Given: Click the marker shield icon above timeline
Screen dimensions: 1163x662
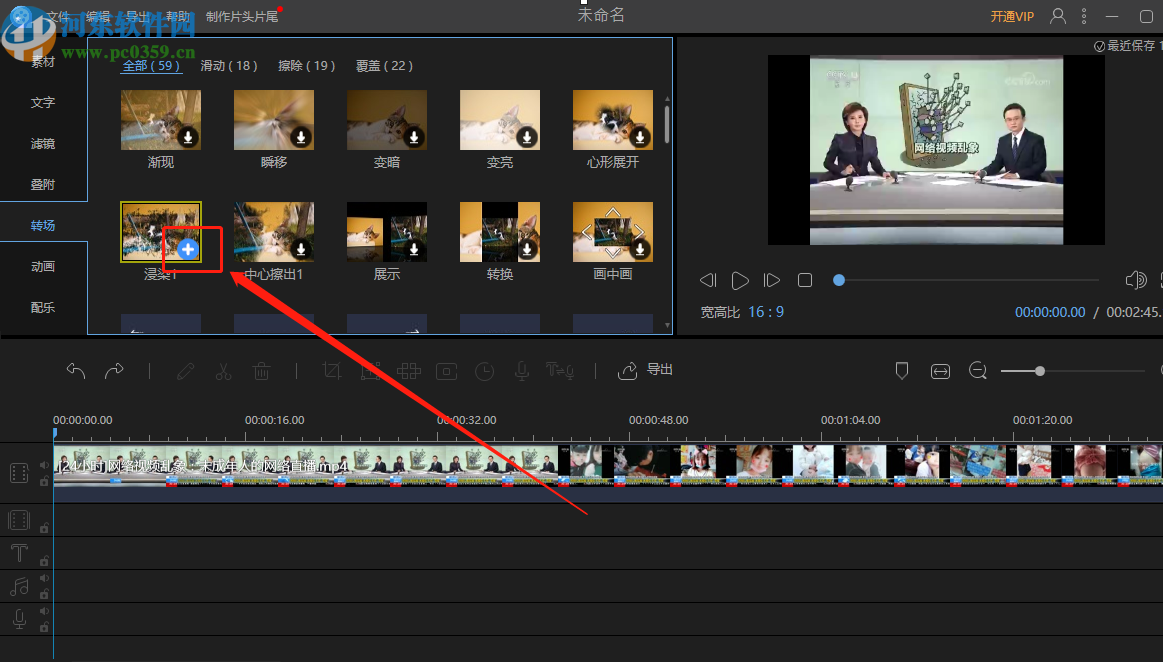Looking at the screenshot, I should tap(902, 371).
